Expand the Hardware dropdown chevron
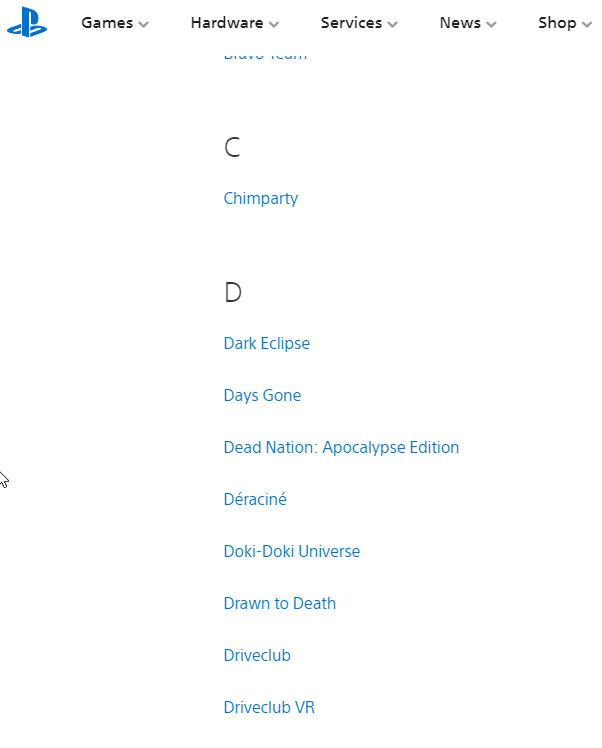 pos(274,24)
